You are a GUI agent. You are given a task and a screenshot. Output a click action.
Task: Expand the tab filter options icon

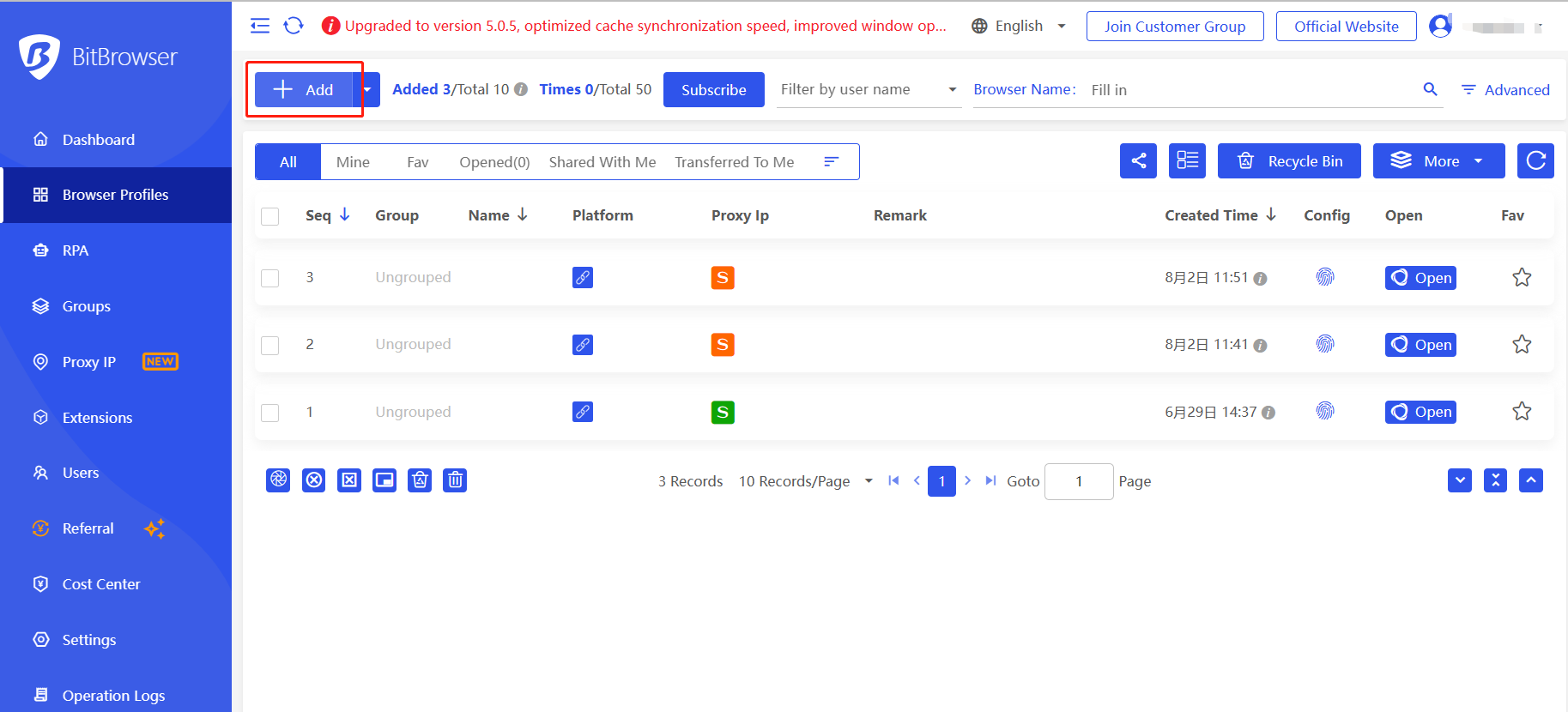pos(831,161)
